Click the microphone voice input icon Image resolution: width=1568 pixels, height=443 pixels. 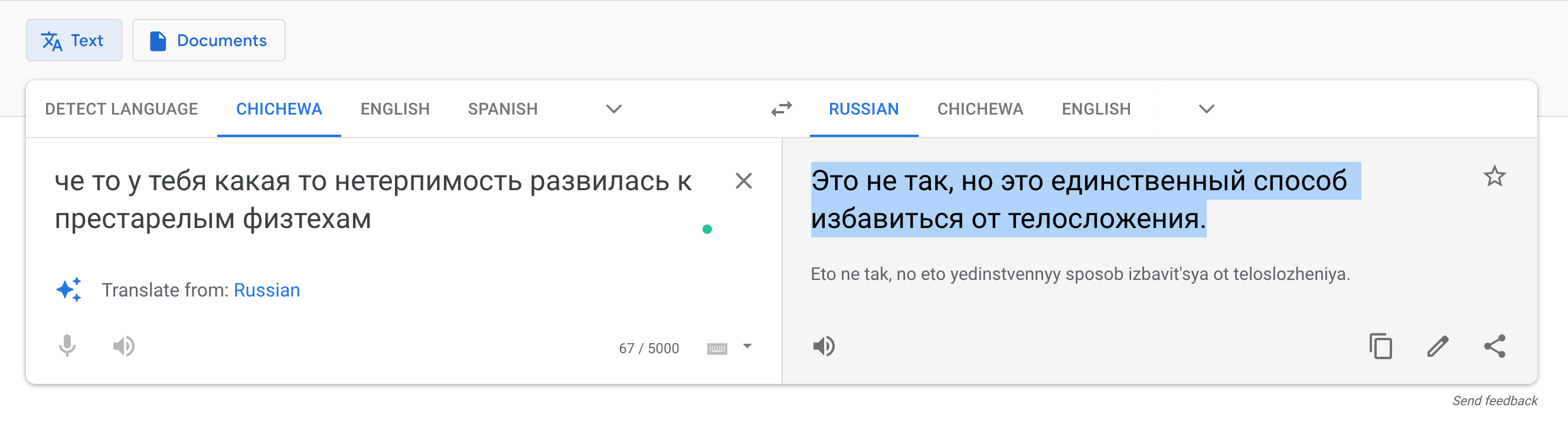tap(67, 346)
